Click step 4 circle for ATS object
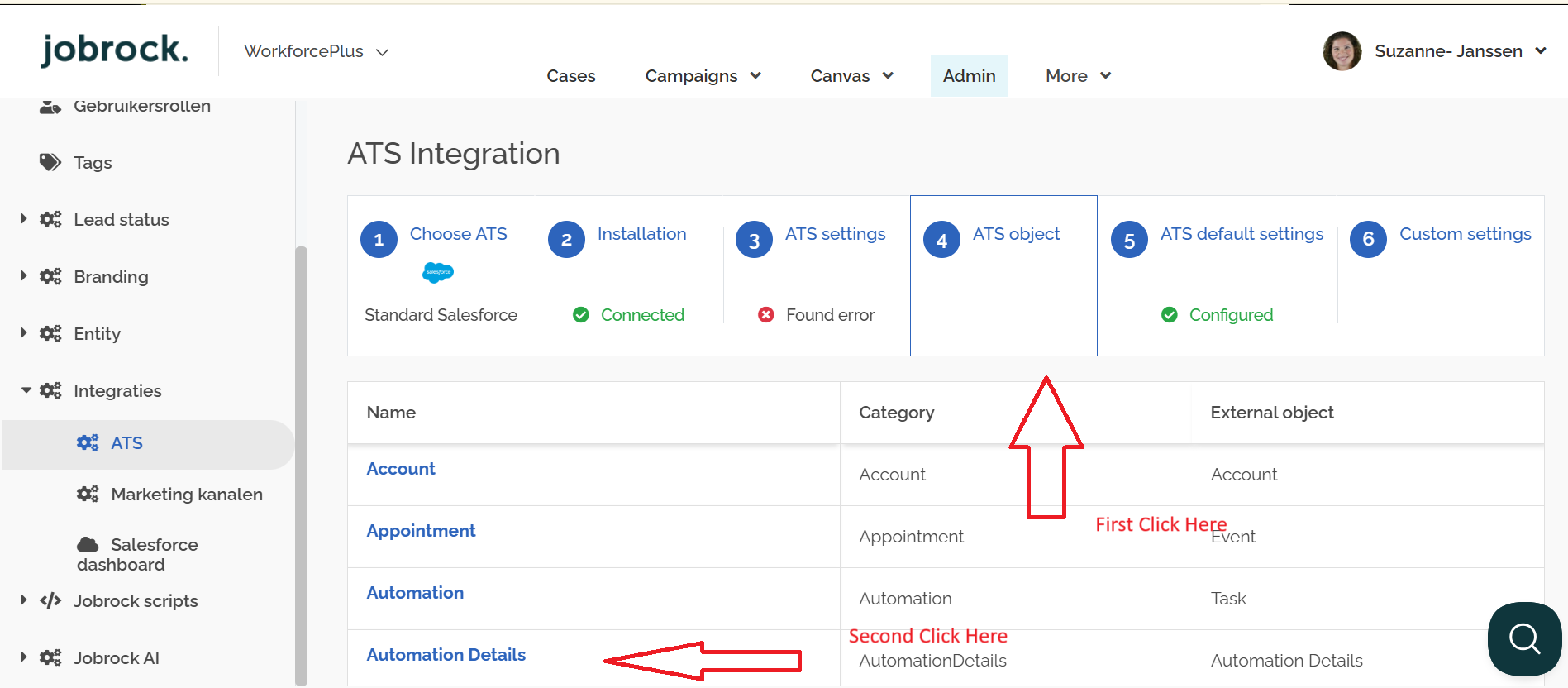This screenshot has height=688, width=1568. (942, 240)
